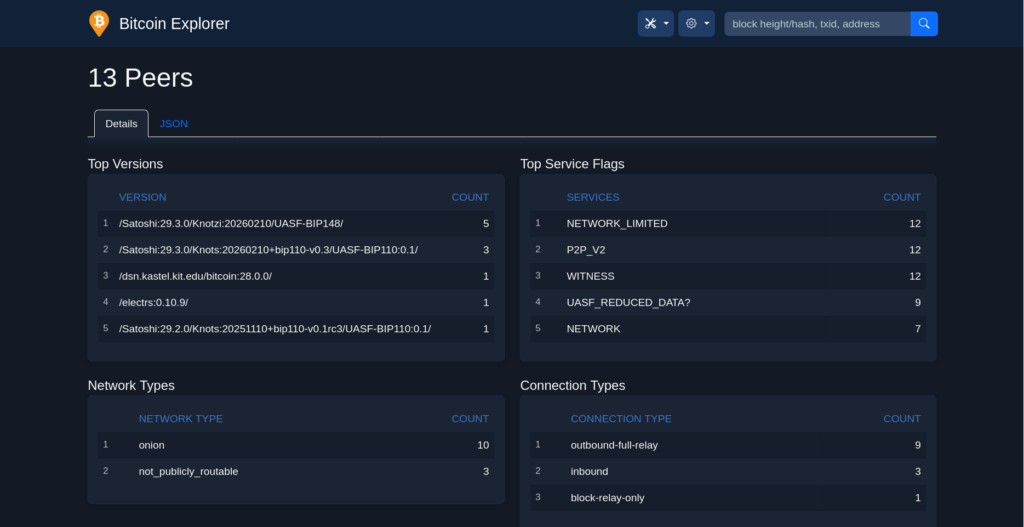Select the /electrs:0.10.9/ version row
The width and height of the screenshot is (1024, 527).
click(153, 303)
